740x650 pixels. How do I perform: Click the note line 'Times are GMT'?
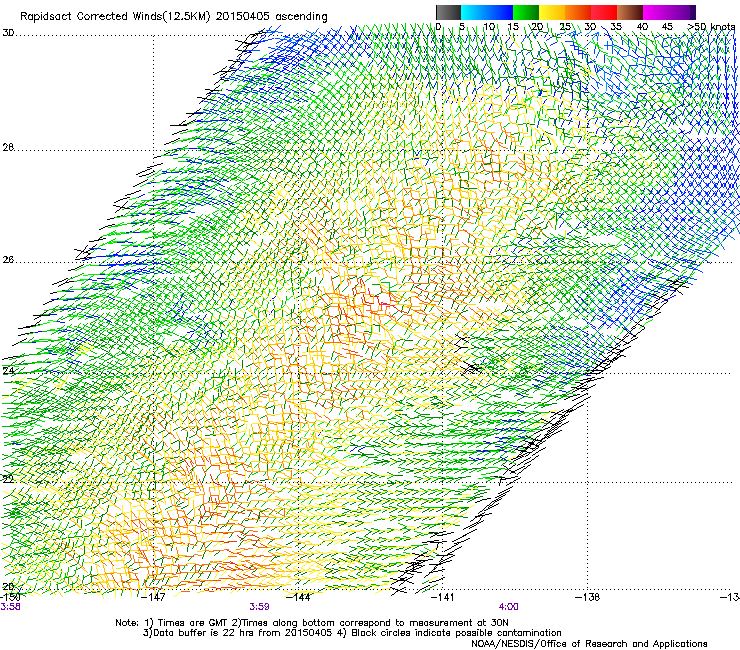point(192,623)
